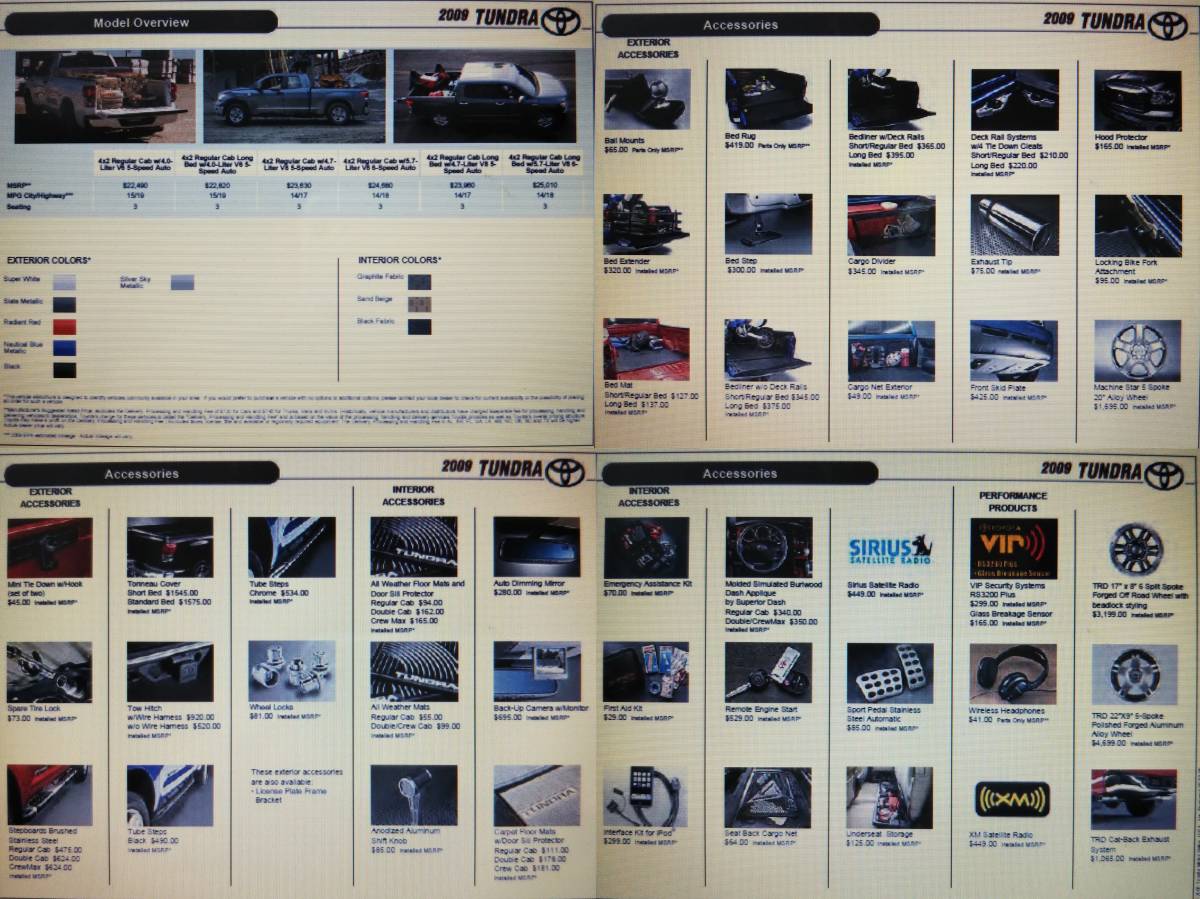Click the Interface Kit for iPod photo
The width and height of the screenshot is (1200, 899).
coord(646,797)
